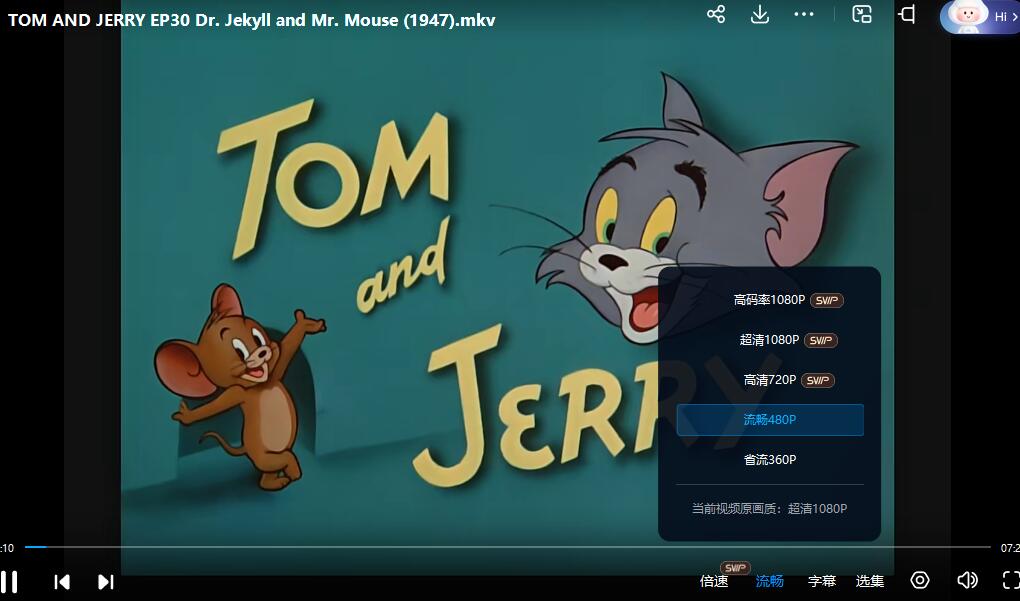Image resolution: width=1020 pixels, height=601 pixels.
Task: Open the 字幕 subtitles menu
Action: click(822, 581)
